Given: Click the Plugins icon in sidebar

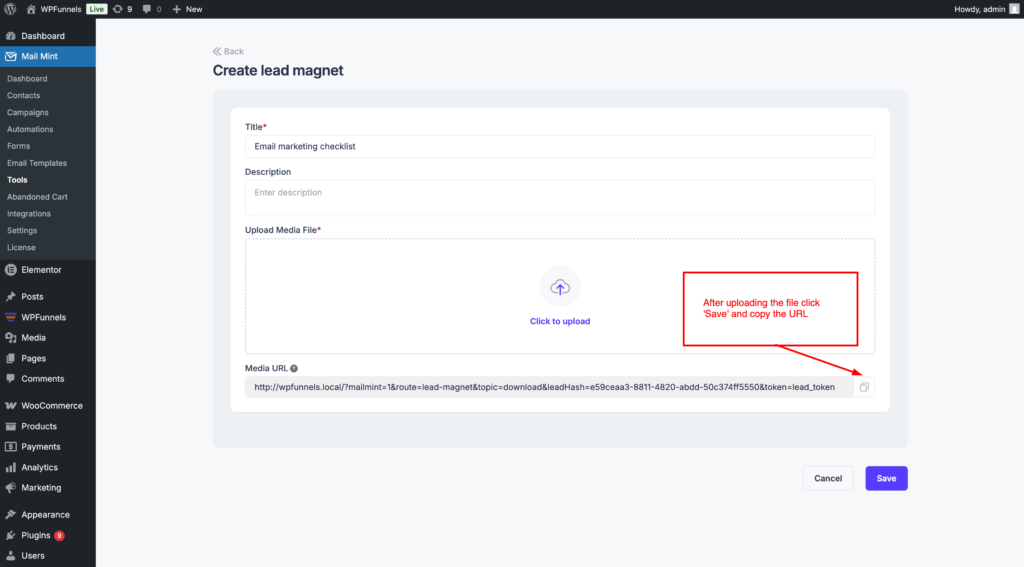Looking at the screenshot, I should 10,536.
